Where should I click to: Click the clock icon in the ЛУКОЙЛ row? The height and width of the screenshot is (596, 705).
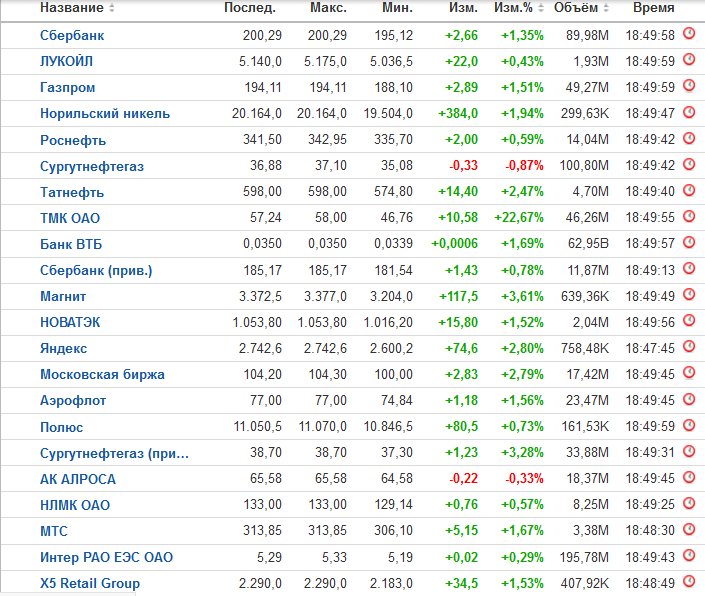[689, 60]
